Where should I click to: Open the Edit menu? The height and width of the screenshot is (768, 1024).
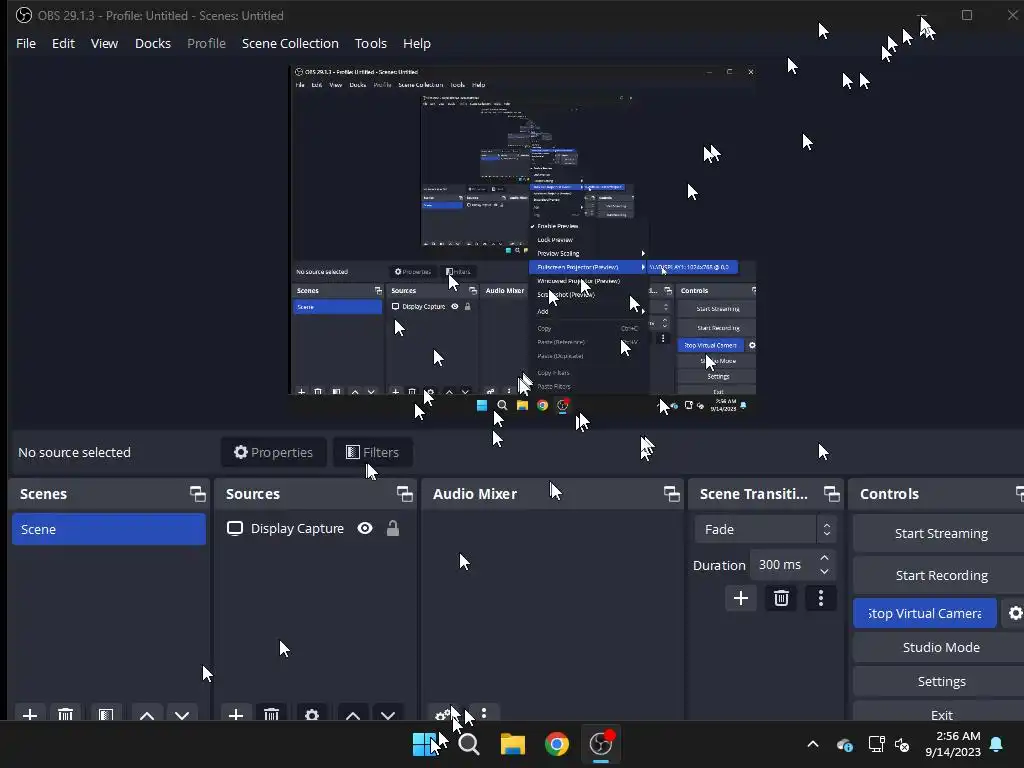coord(63,43)
